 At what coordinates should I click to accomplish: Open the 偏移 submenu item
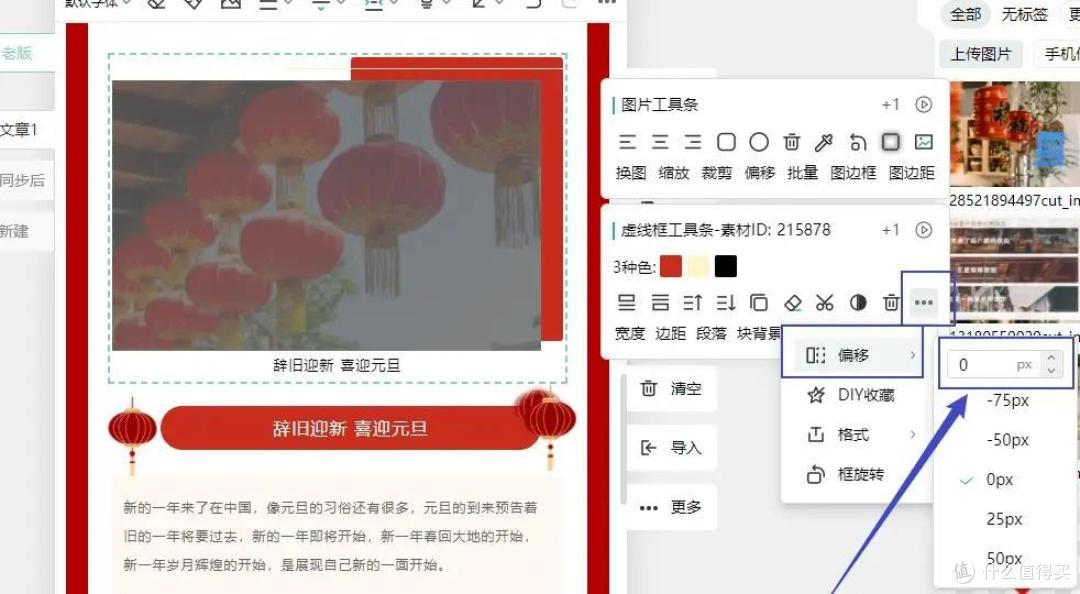point(852,355)
